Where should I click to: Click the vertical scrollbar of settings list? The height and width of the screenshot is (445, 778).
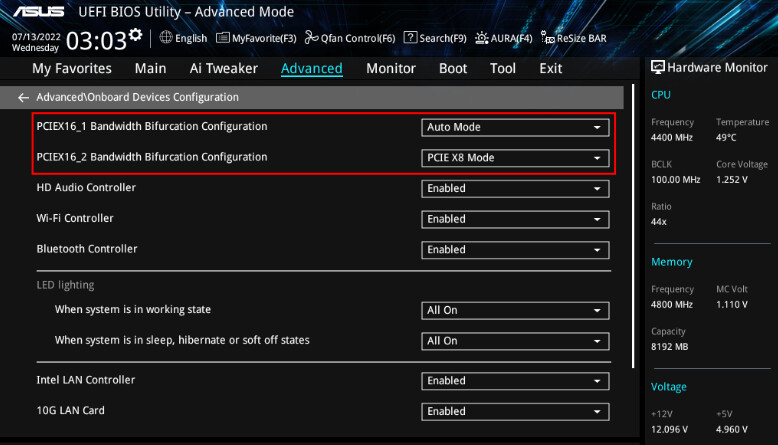633,226
